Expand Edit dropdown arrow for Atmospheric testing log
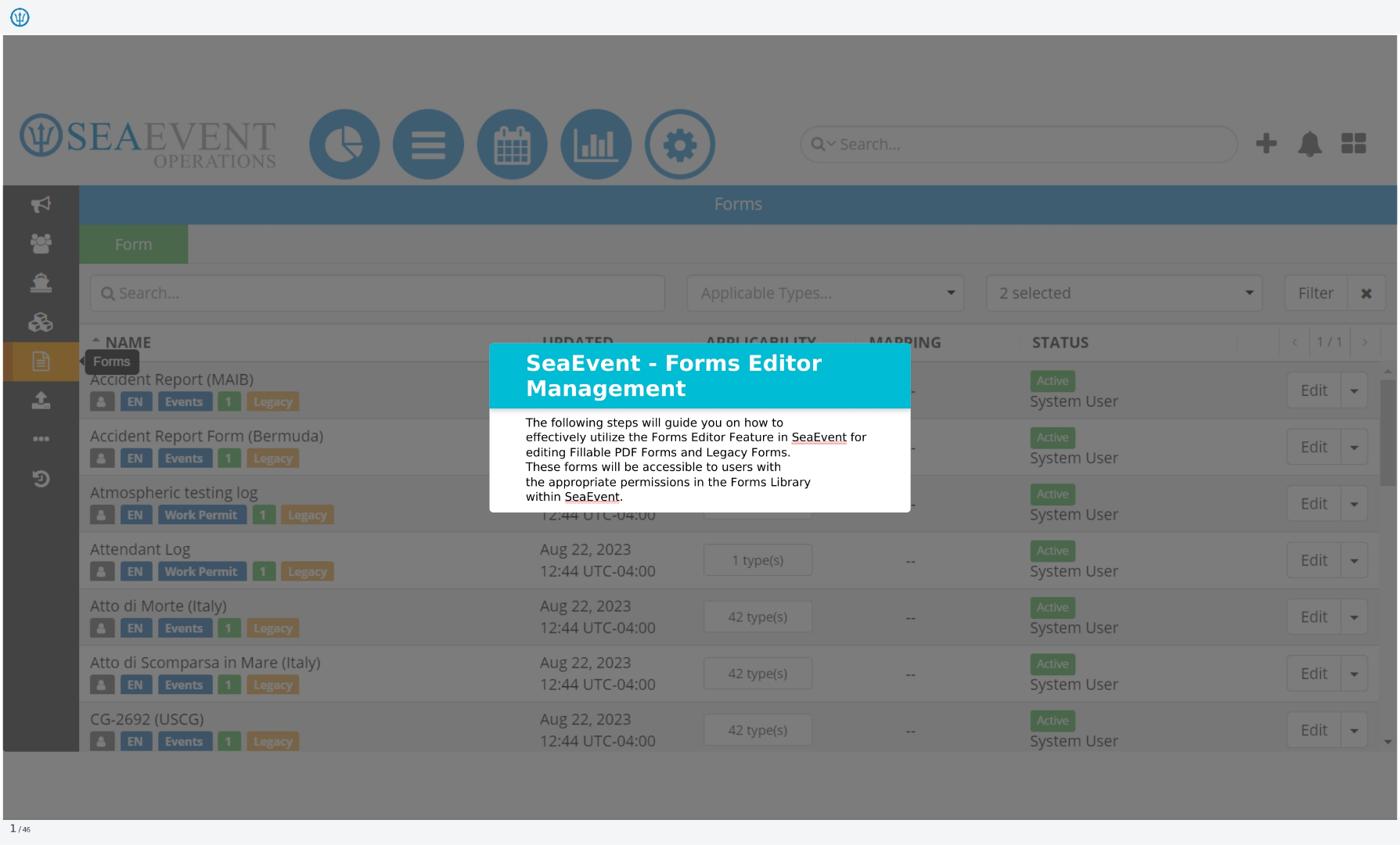This screenshot has height=845, width=1400. [1354, 504]
